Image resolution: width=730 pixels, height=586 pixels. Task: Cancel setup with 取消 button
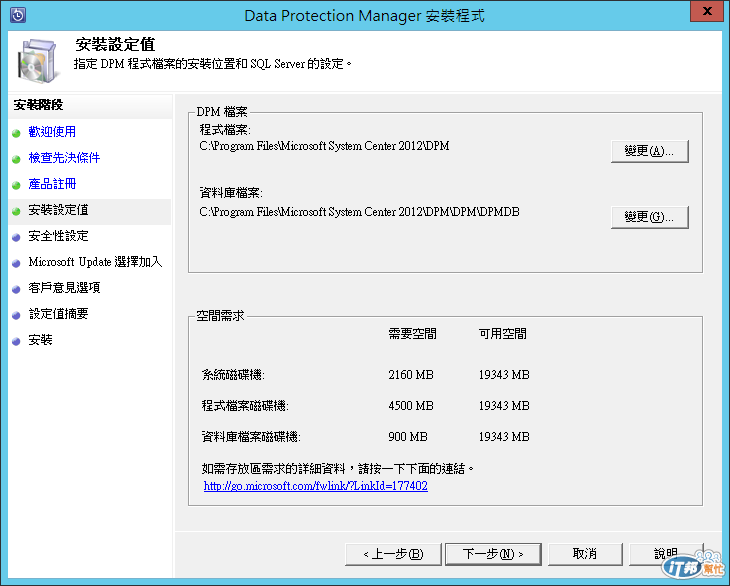point(585,554)
